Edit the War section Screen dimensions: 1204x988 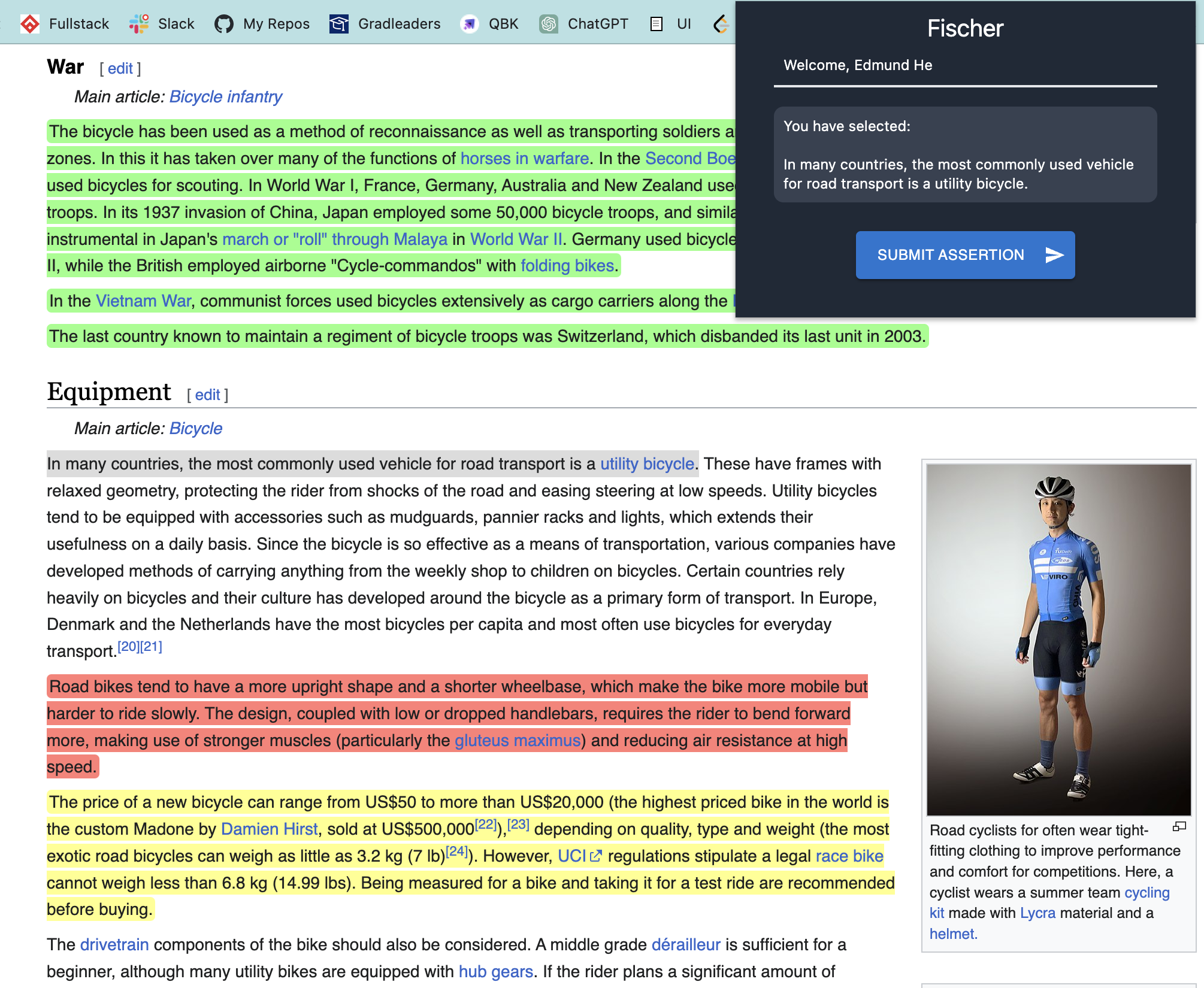pos(120,69)
